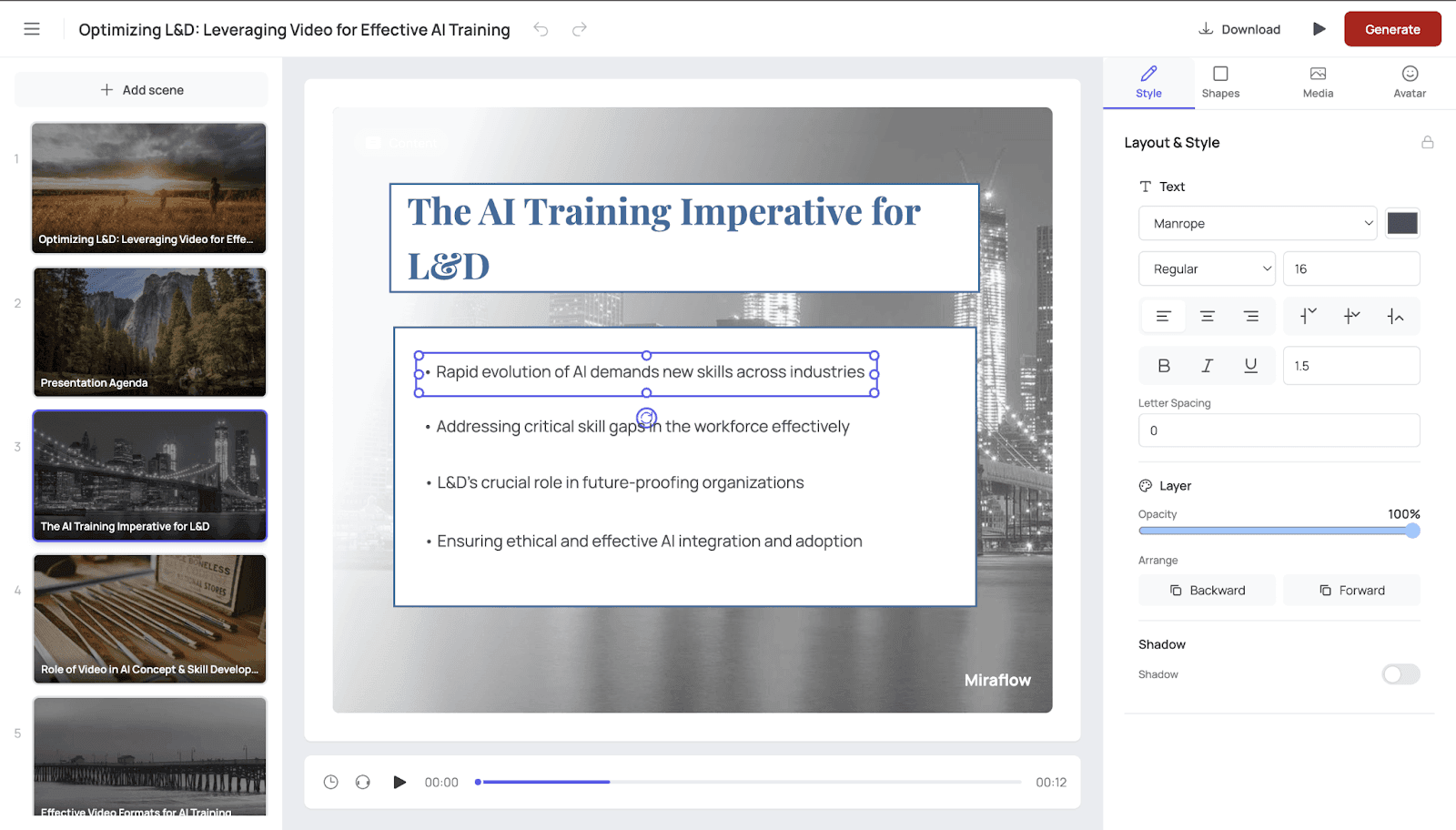This screenshot has width=1456, height=830.
Task: Click the Undo icon in the top toolbar
Action: tap(541, 29)
